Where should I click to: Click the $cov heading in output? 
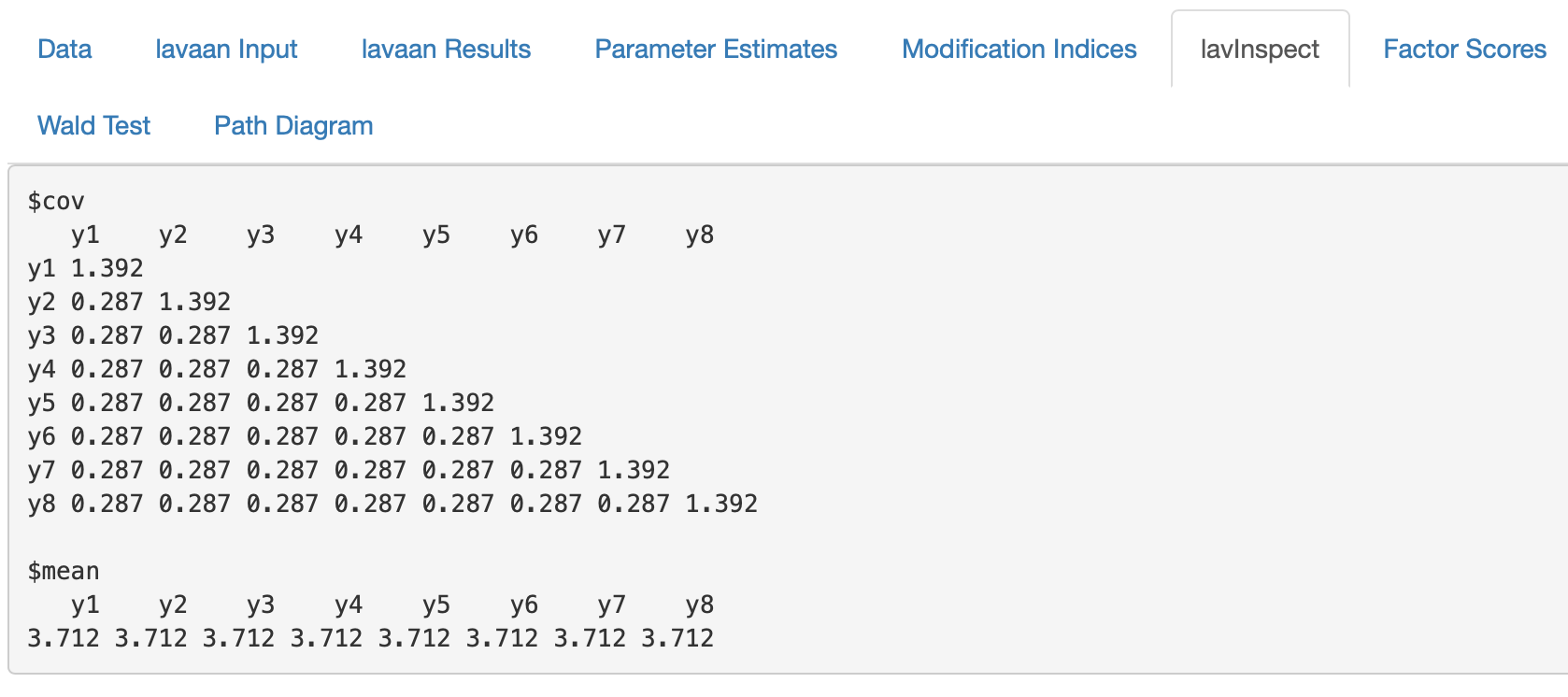click(x=56, y=200)
